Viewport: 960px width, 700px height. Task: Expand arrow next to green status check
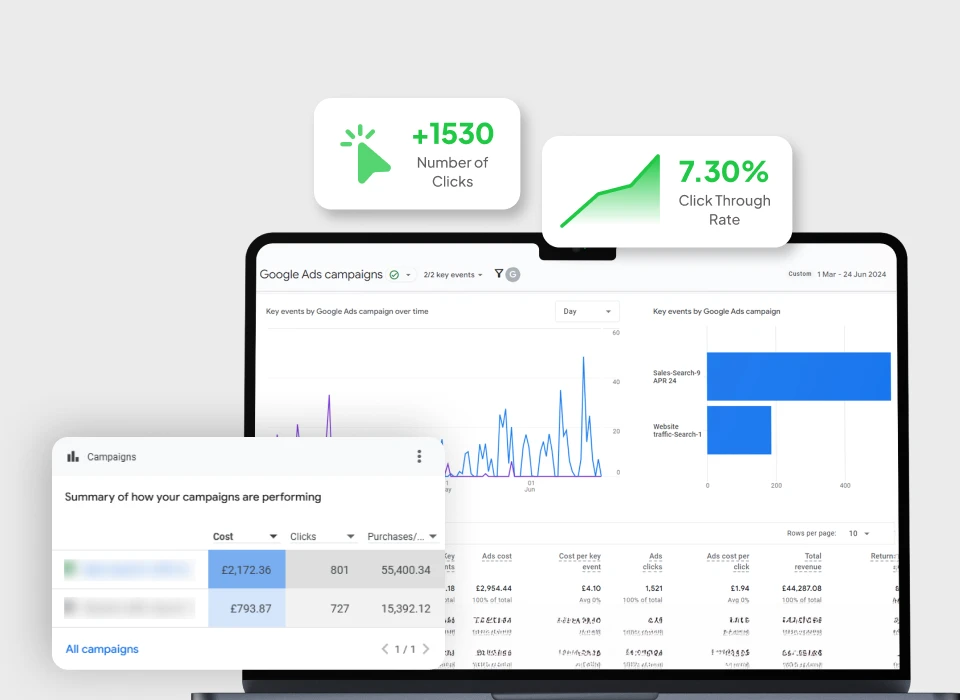click(408, 275)
